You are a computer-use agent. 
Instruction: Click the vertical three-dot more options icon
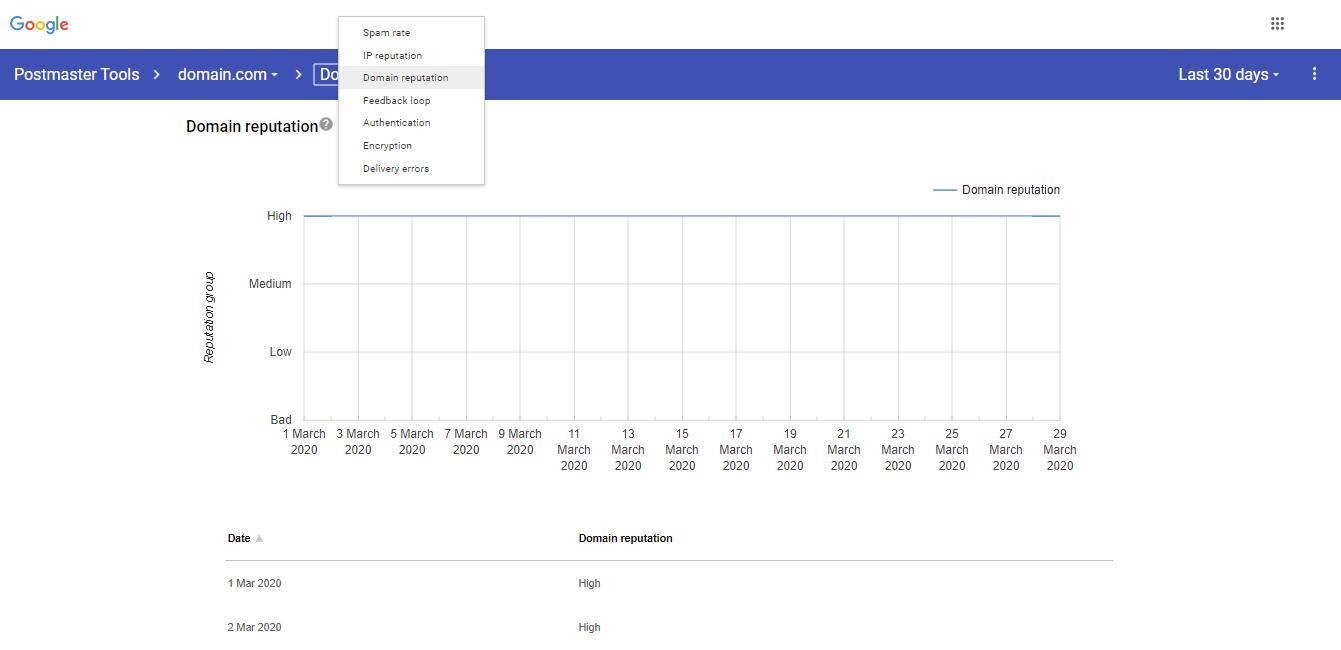click(1314, 74)
